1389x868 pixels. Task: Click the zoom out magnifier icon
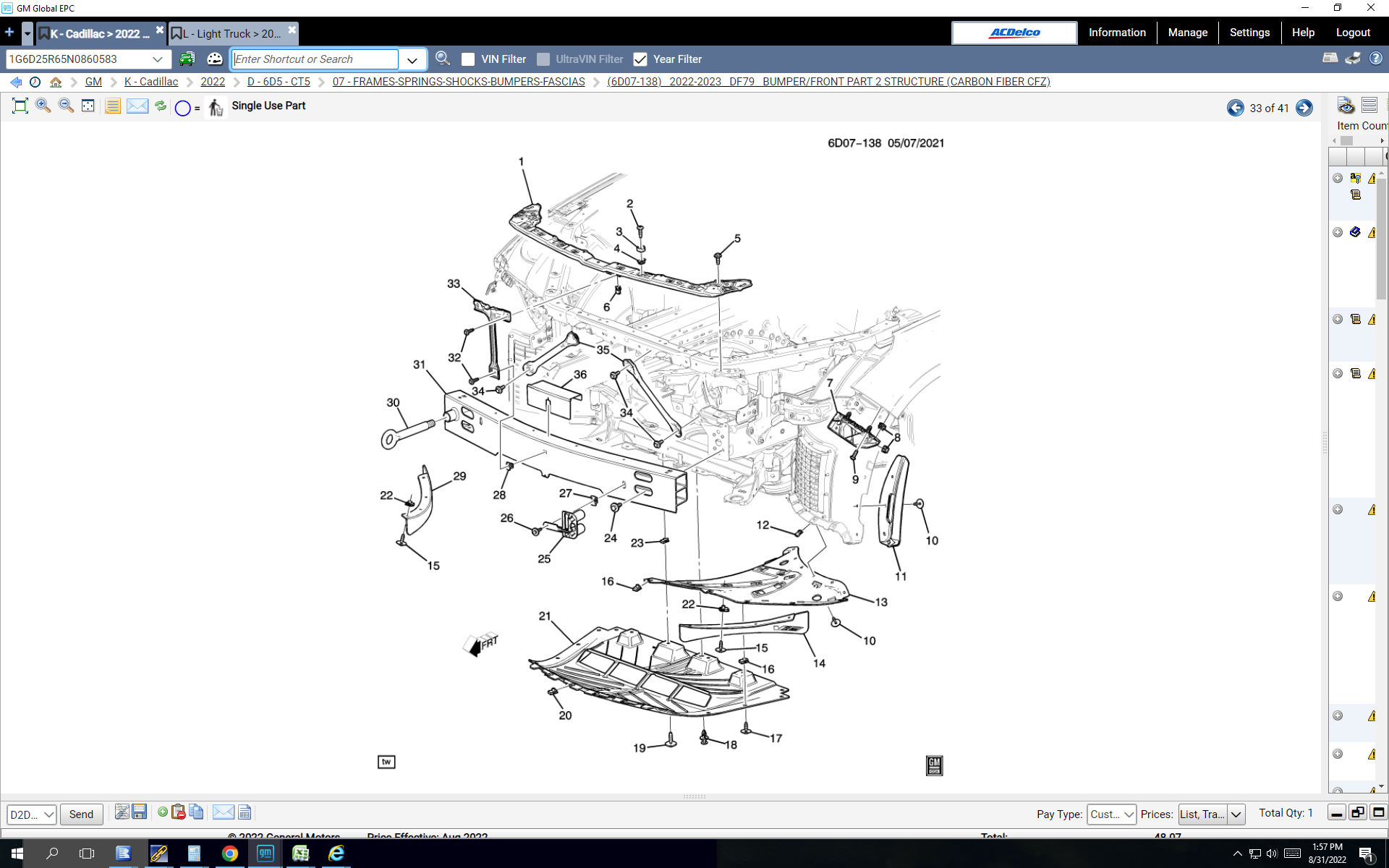(66, 106)
